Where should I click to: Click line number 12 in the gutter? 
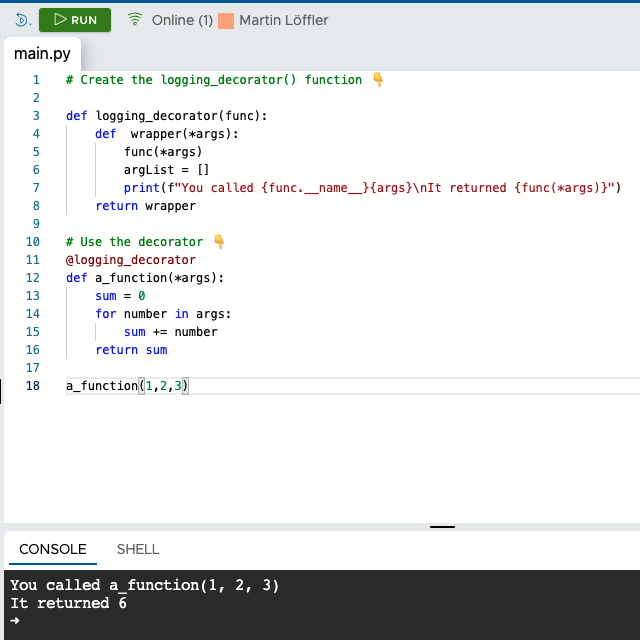(x=33, y=278)
